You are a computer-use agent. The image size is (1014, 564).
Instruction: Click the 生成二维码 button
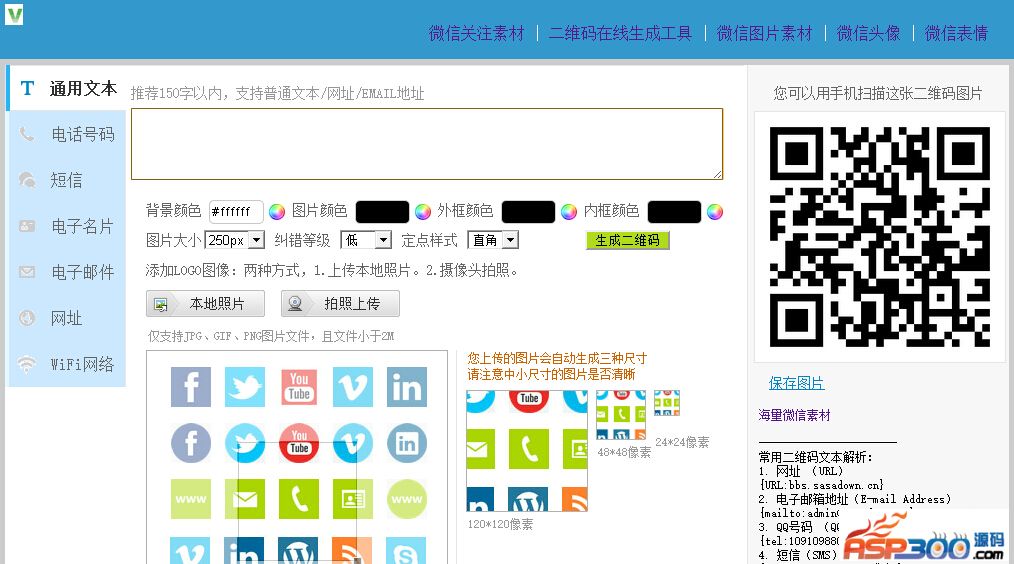pyautogui.click(x=627, y=240)
